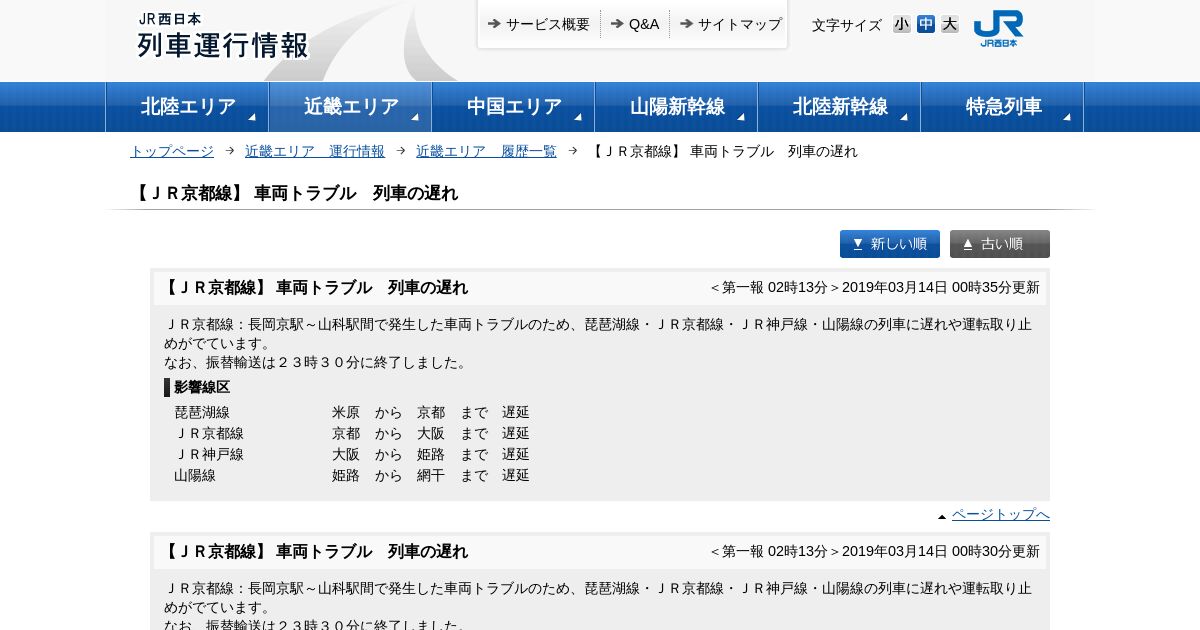This screenshot has width=1200, height=630.
Task: Click the 影響線区 section heading
Action: tap(202, 387)
